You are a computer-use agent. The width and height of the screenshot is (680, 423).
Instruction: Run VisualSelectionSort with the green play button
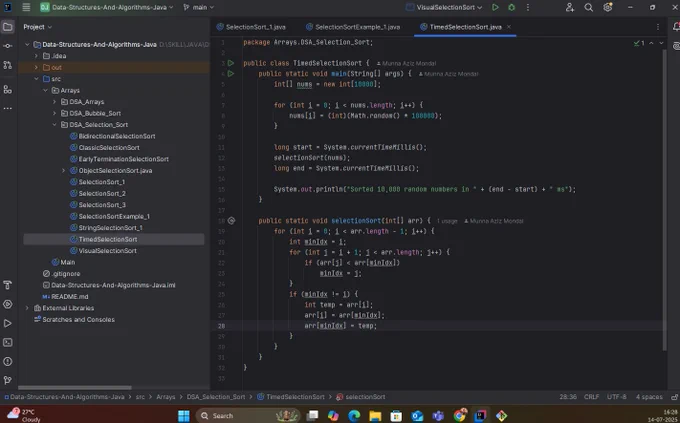coord(495,7)
